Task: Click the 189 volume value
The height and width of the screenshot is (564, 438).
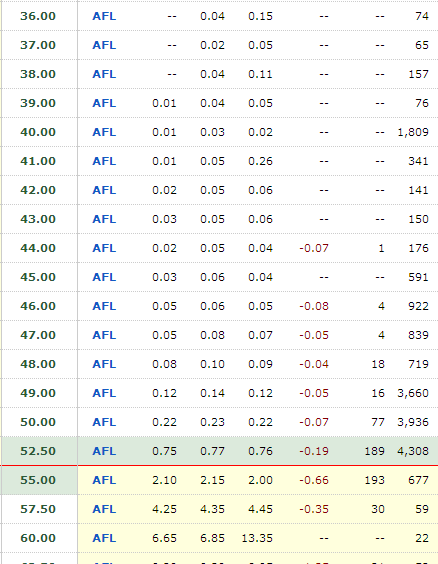Action: pyautogui.click(x=374, y=451)
